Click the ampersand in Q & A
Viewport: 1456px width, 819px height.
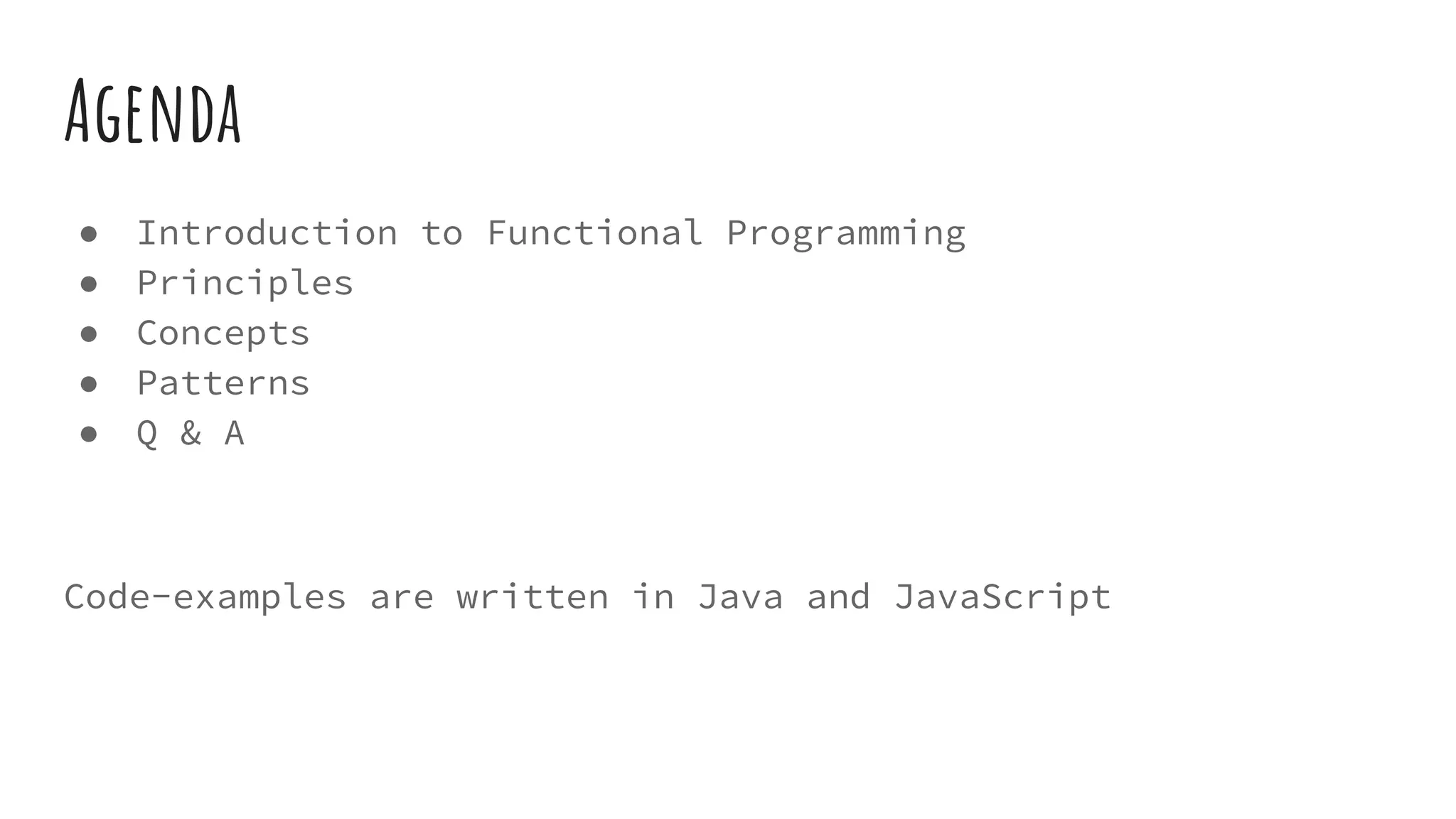(191, 433)
